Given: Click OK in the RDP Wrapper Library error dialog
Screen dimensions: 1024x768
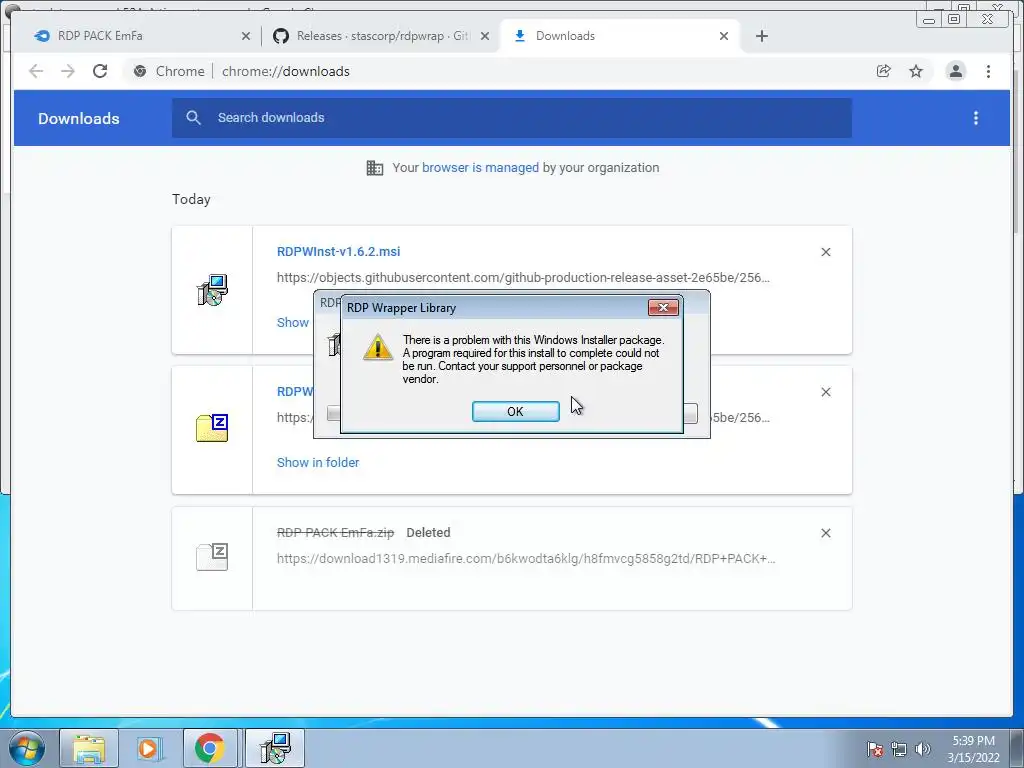Looking at the screenshot, I should click(515, 411).
